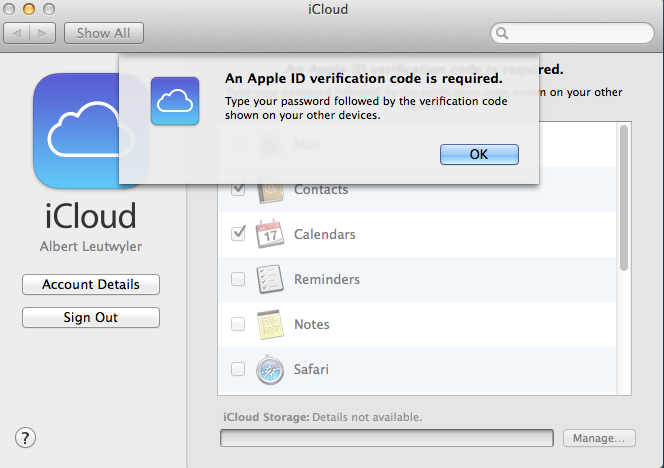Open Account Details
This screenshot has width=664, height=468.
coord(91,284)
